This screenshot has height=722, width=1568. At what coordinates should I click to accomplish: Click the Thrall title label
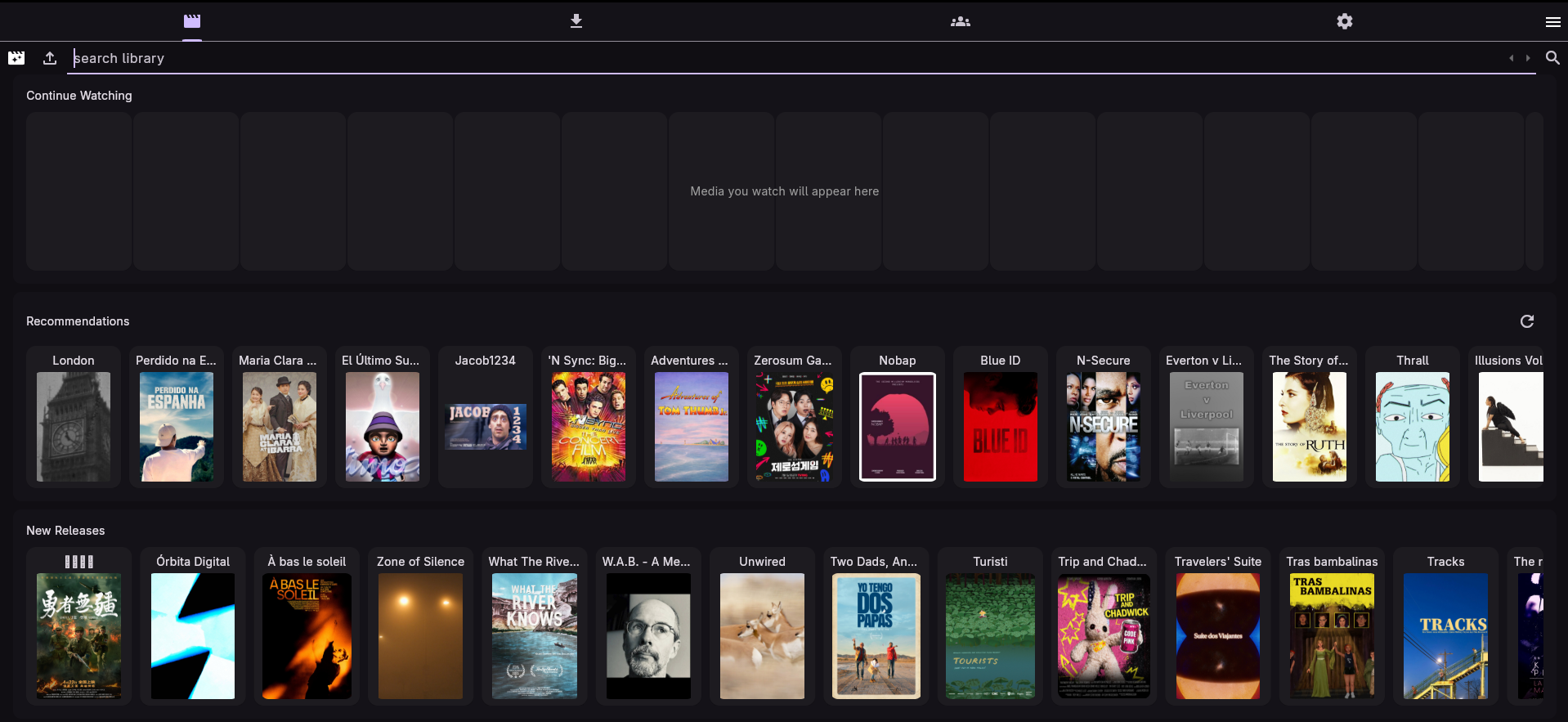(1413, 361)
